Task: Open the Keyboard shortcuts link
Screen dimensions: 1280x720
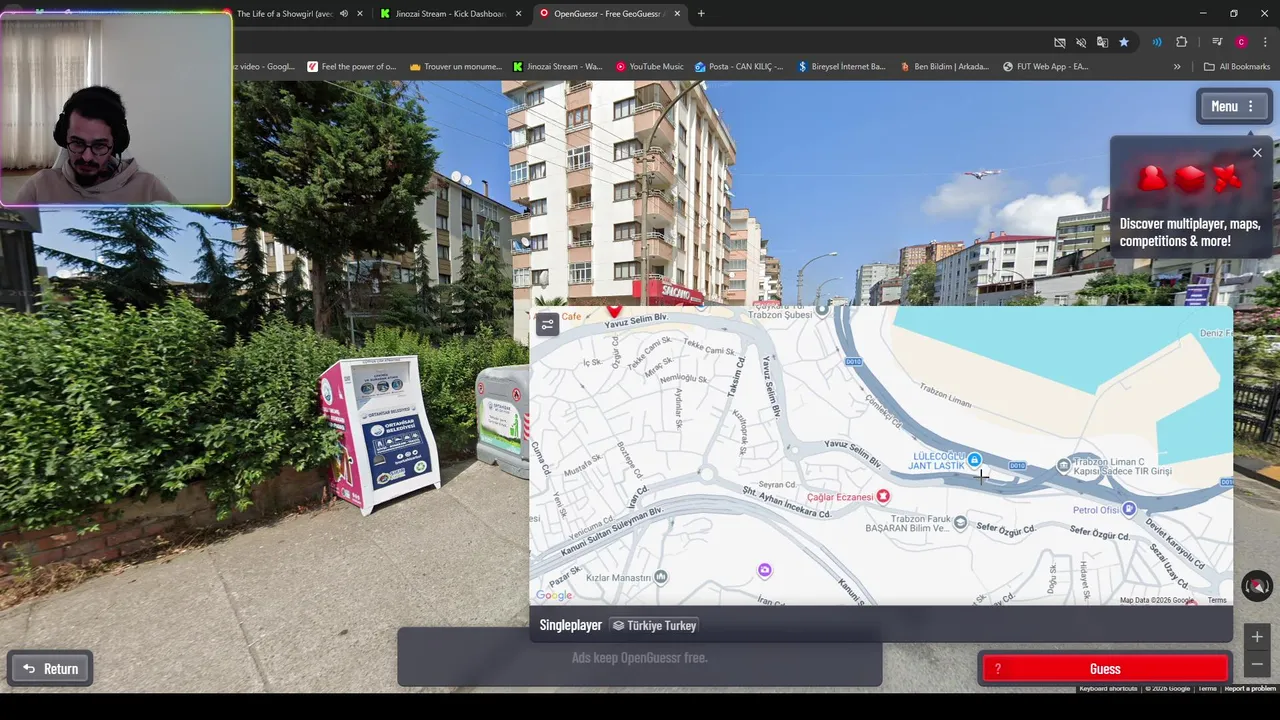Action: point(1108,688)
